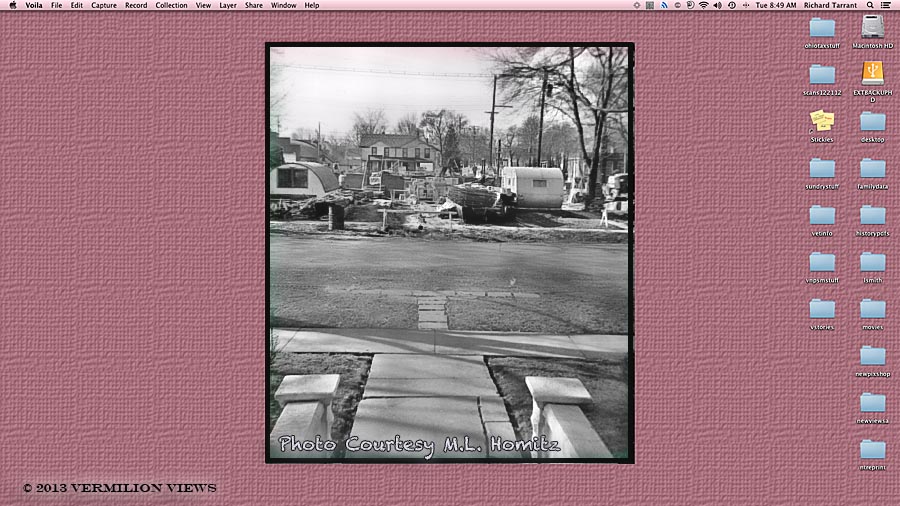Click the black-and-white street photo

pos(449,252)
